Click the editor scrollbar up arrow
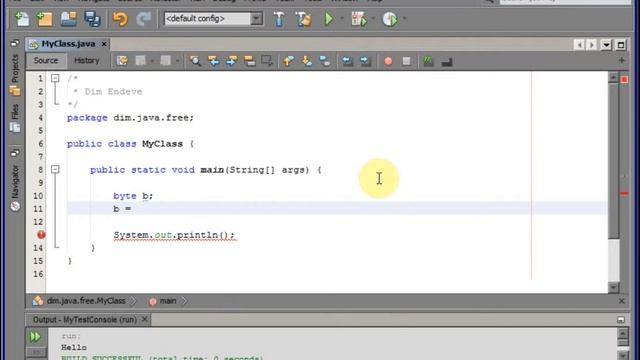 [x=613, y=78]
